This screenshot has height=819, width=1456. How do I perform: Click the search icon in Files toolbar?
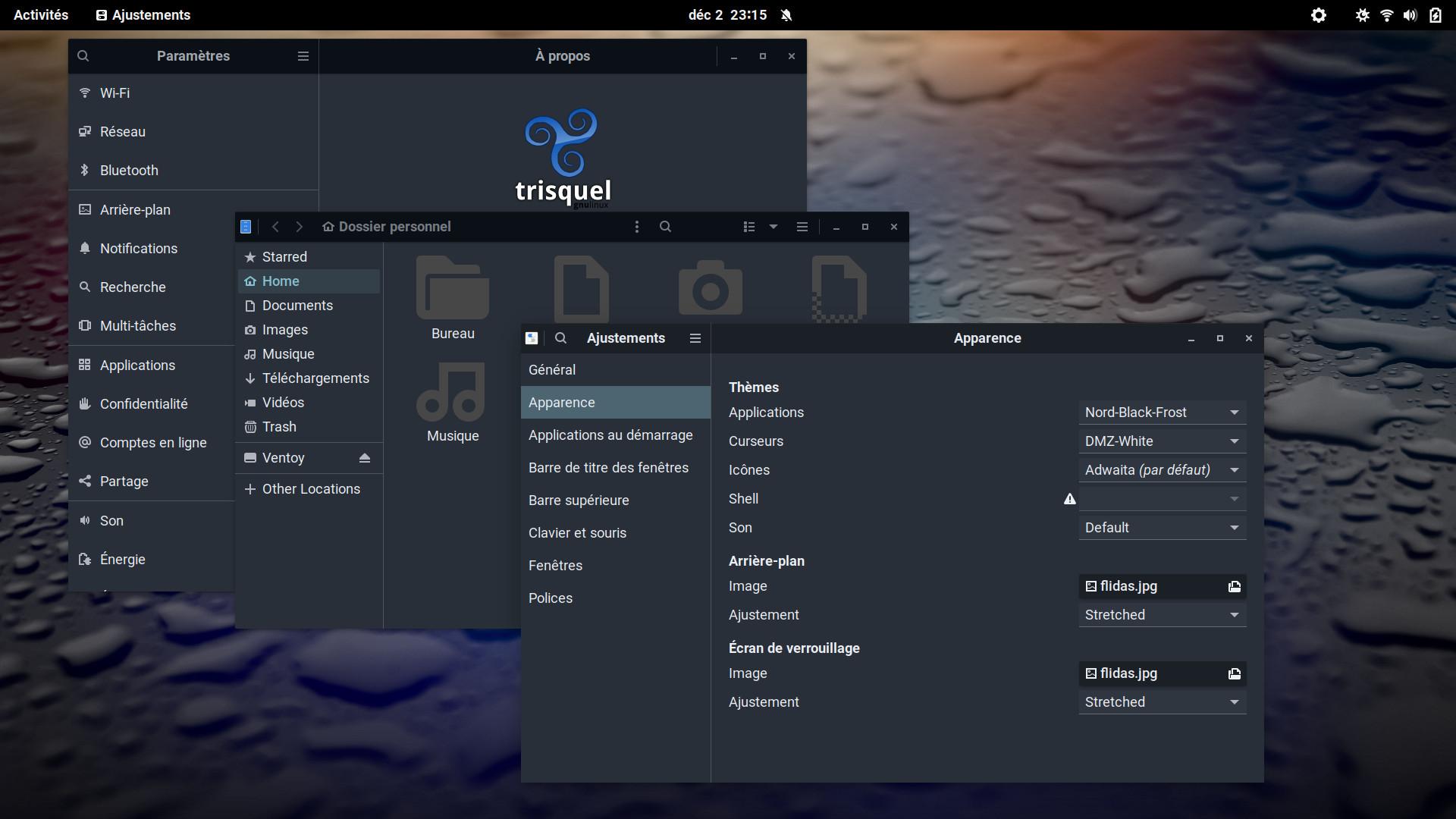pyautogui.click(x=665, y=227)
